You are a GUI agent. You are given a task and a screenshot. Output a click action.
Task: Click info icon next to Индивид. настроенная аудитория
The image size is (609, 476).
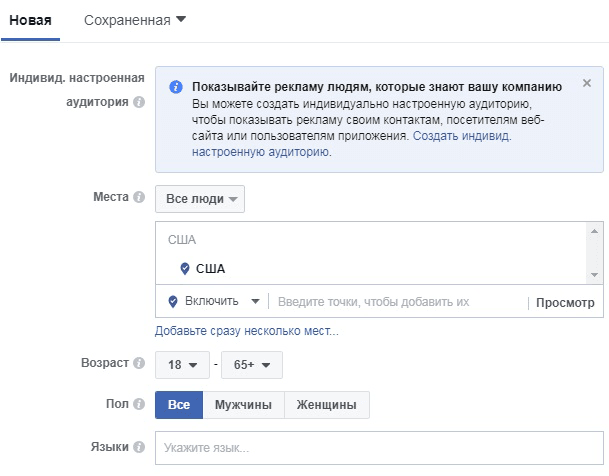click(139, 102)
